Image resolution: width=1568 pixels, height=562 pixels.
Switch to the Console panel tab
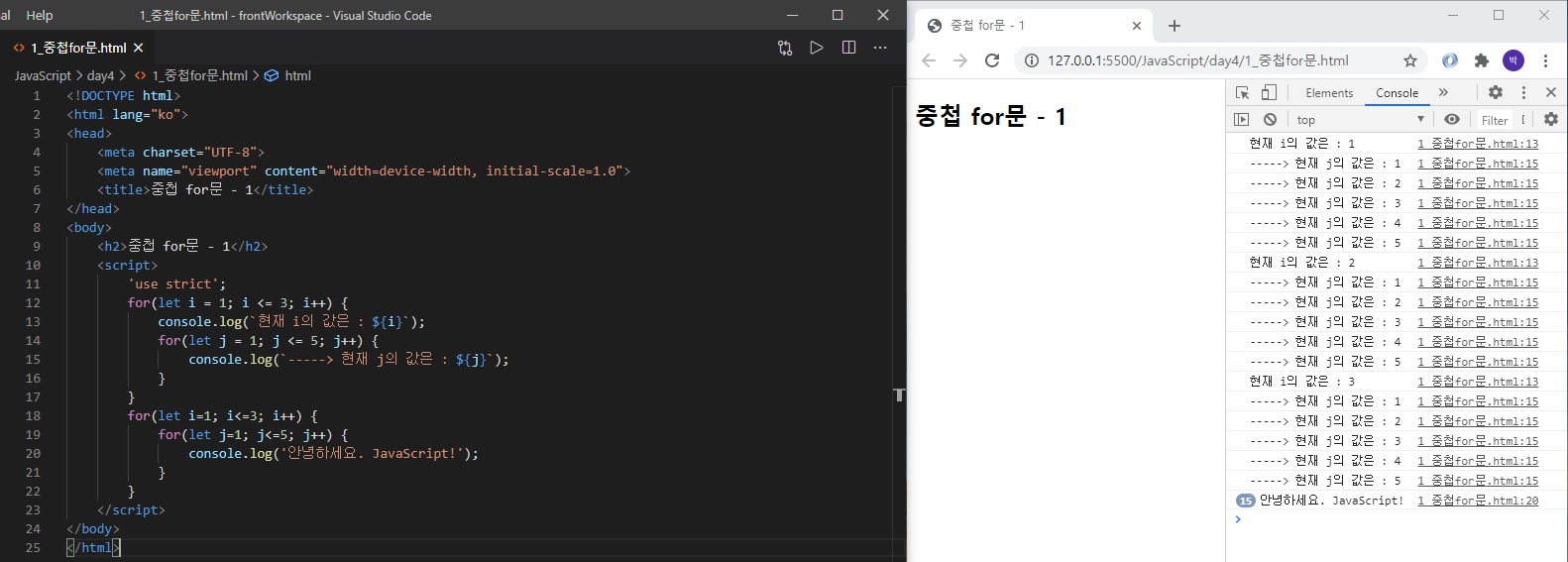point(1397,92)
